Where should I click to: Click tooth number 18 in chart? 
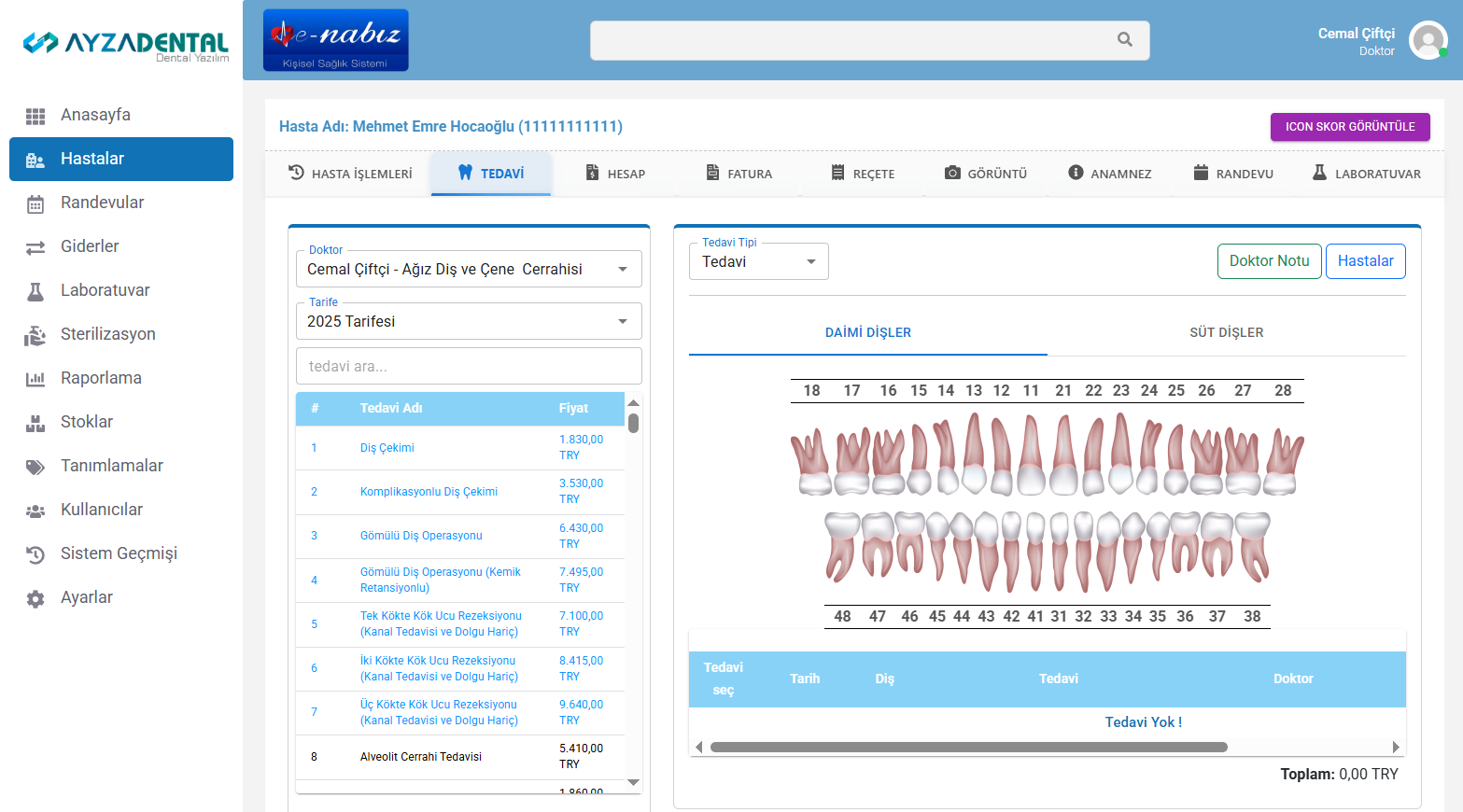[x=812, y=463]
